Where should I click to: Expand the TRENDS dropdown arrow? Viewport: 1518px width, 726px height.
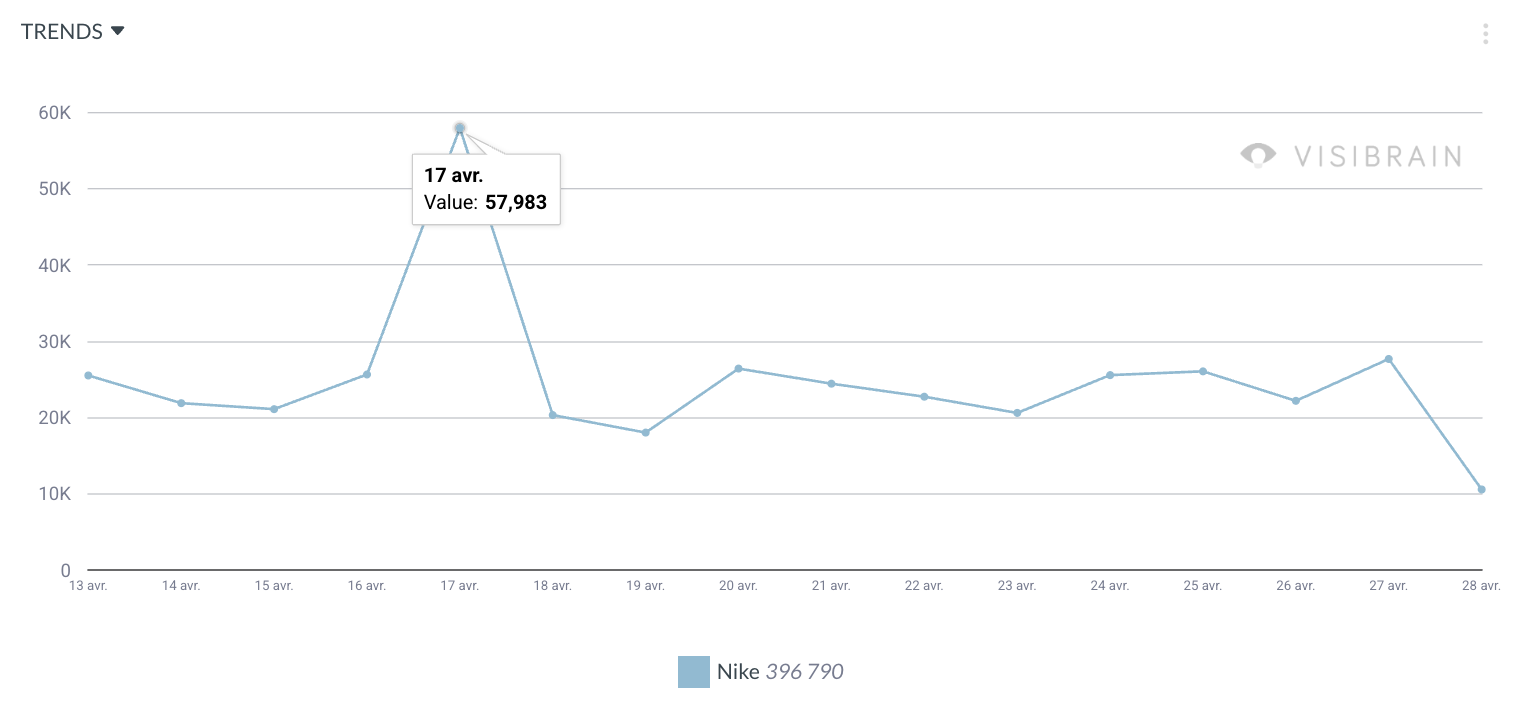[117, 31]
